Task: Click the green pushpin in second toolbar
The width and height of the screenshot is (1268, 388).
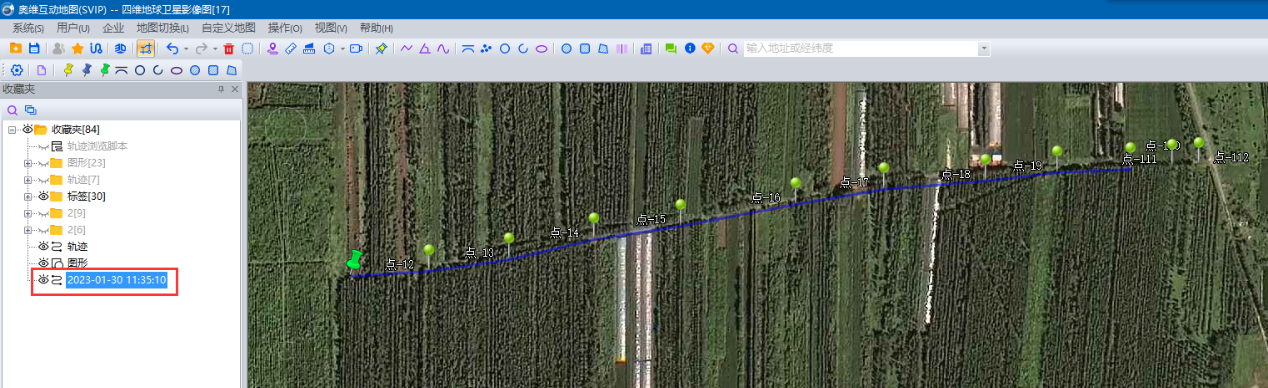Action: [x=104, y=70]
